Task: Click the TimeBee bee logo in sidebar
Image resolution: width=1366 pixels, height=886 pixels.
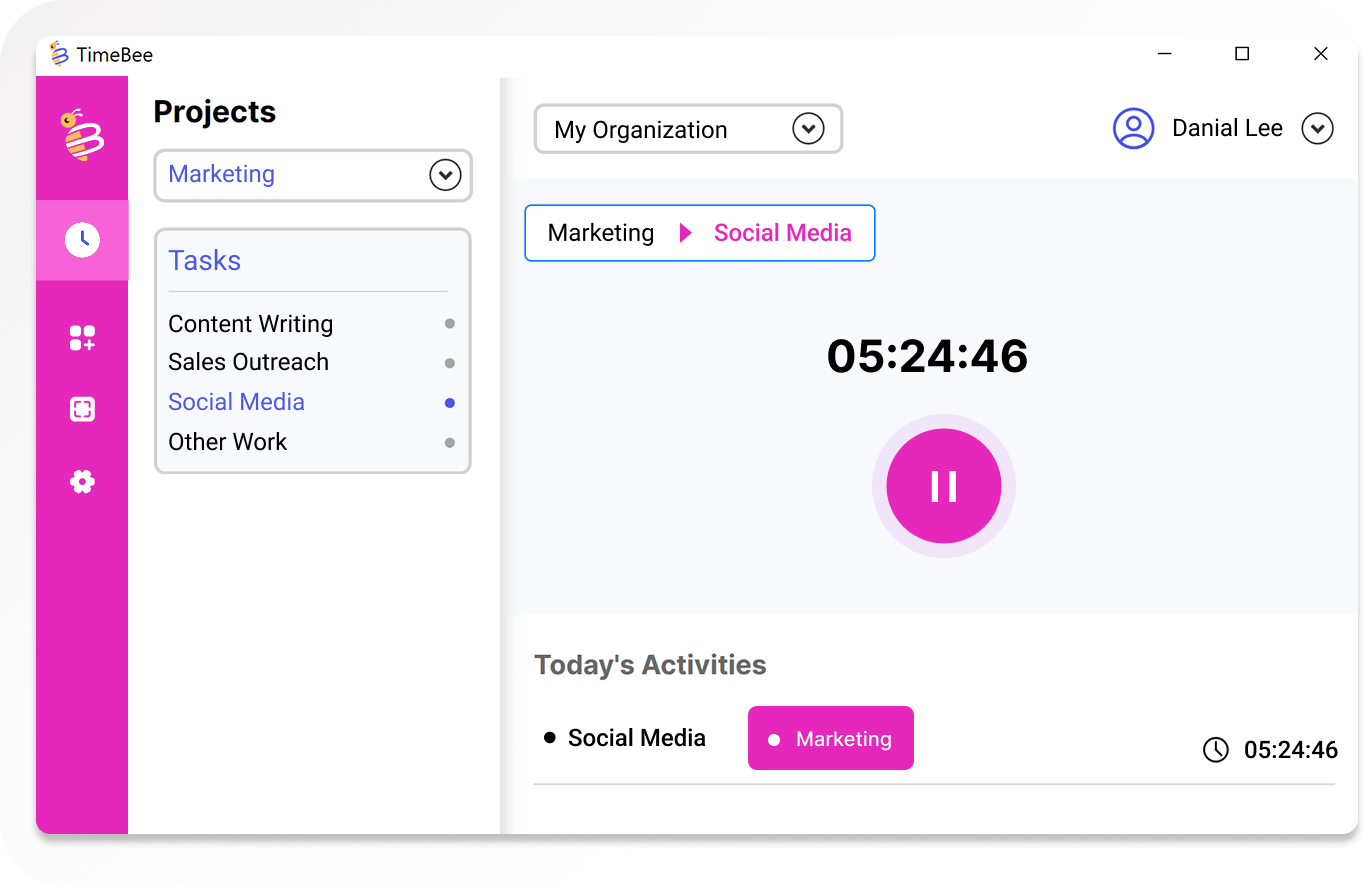Action: coord(82,135)
